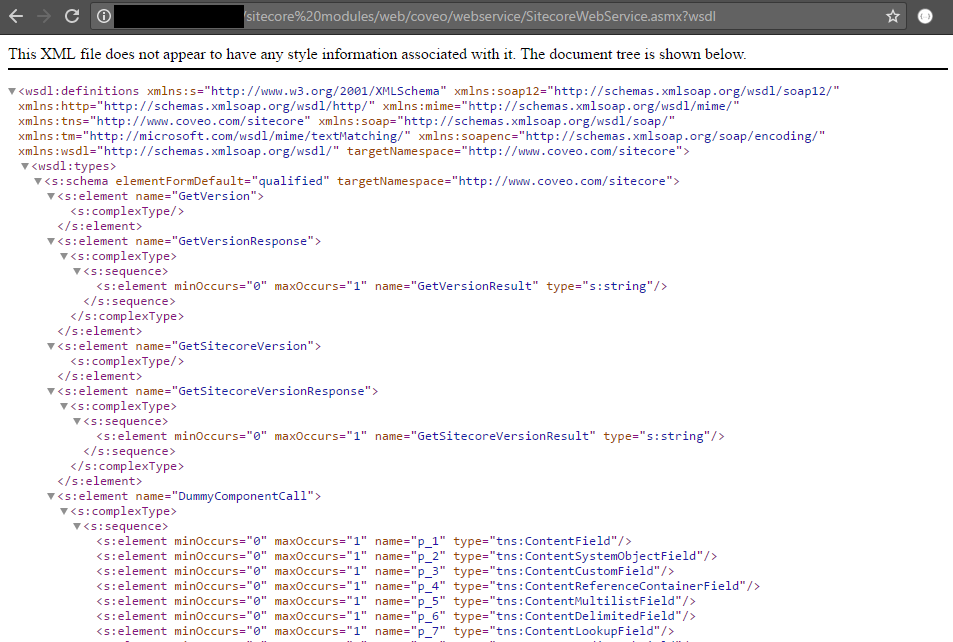Image resolution: width=953 pixels, height=642 pixels.
Task: Click inside the browser address bar
Action: 500,16
